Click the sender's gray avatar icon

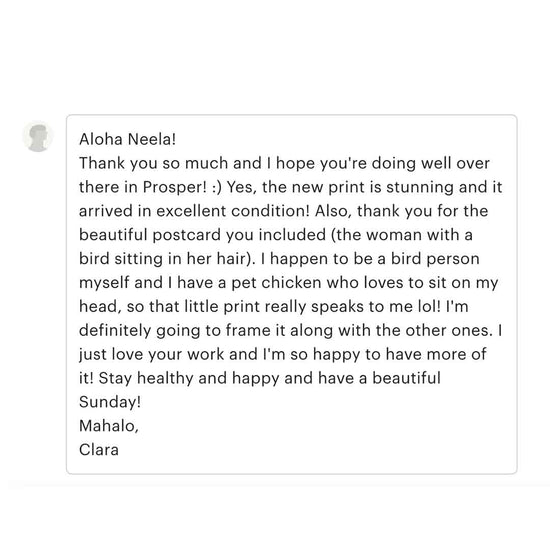click(38, 137)
